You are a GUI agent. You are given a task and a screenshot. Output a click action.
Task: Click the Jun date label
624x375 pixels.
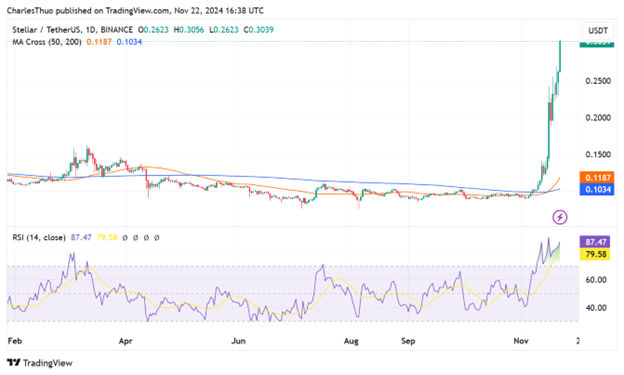238,341
